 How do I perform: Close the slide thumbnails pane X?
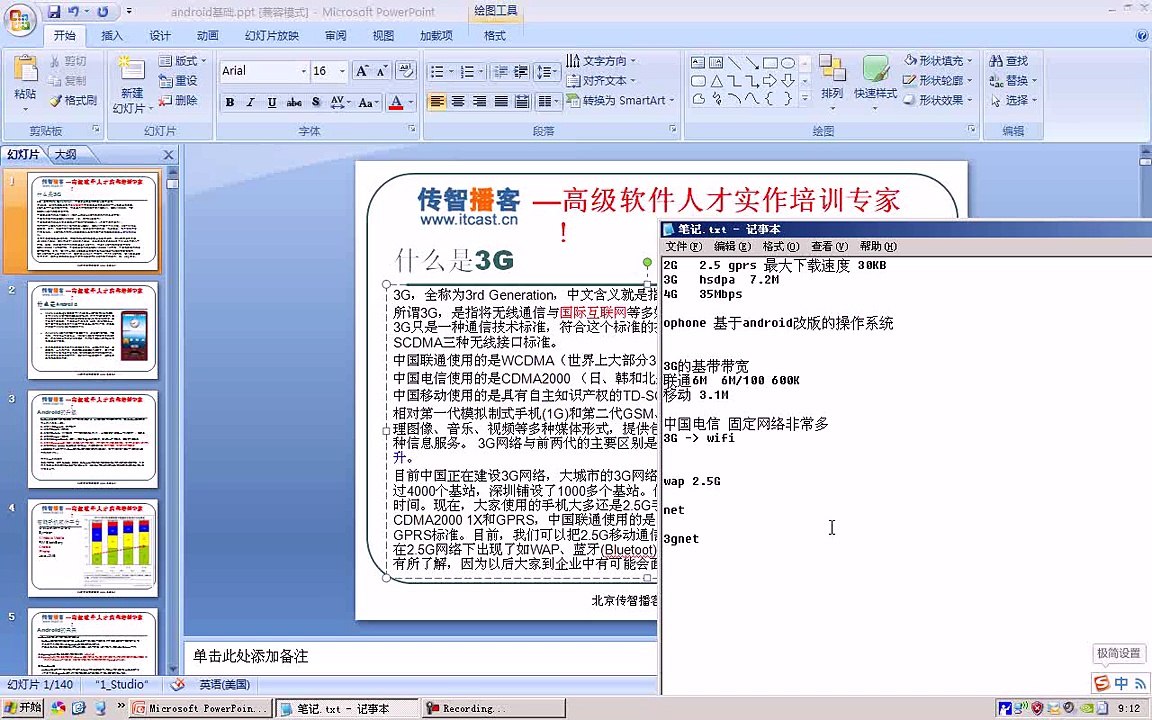[168, 155]
